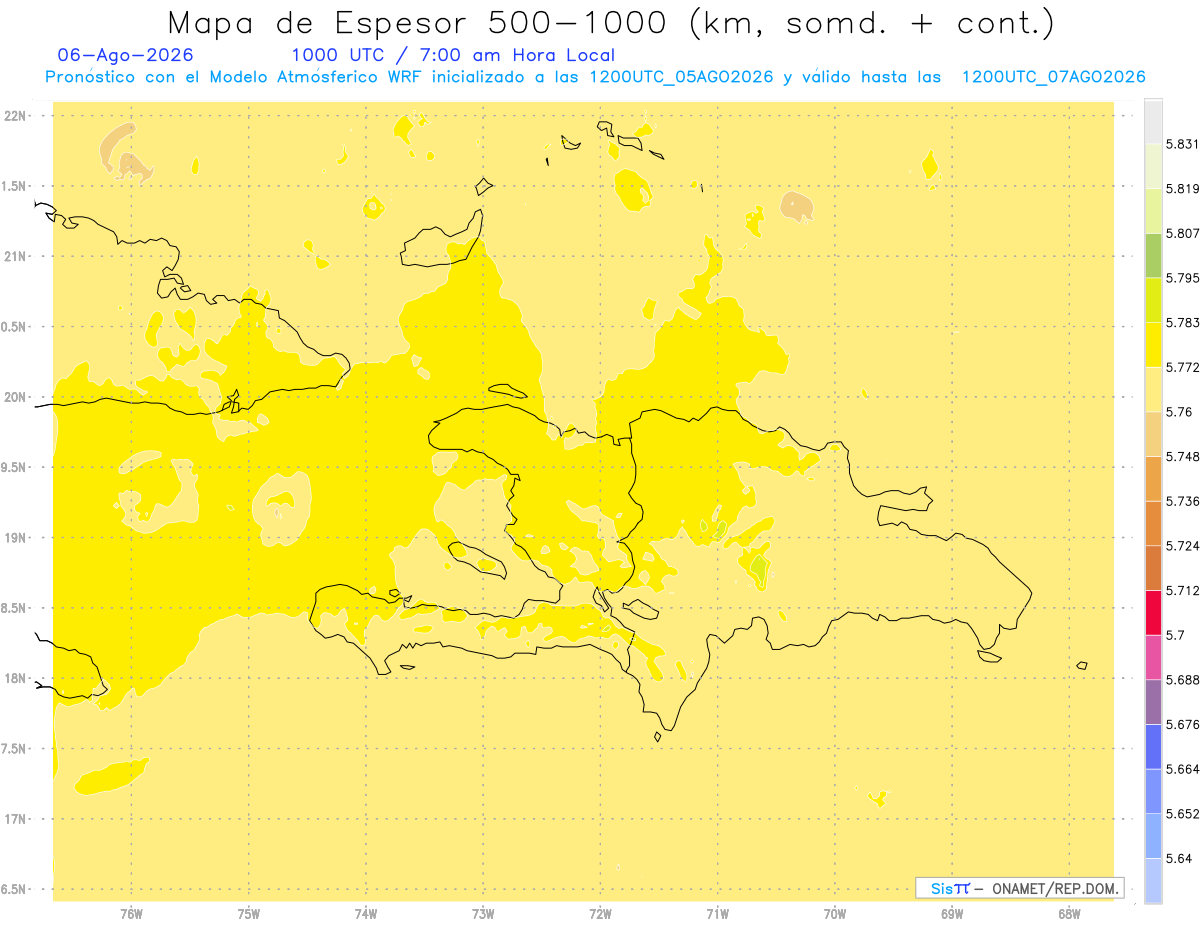Image resolution: width=1200 pixels, height=927 pixels.
Task: Click the 'Pronóstico con el Modelo Atmosférico WRF' line
Action: (x=234, y=77)
